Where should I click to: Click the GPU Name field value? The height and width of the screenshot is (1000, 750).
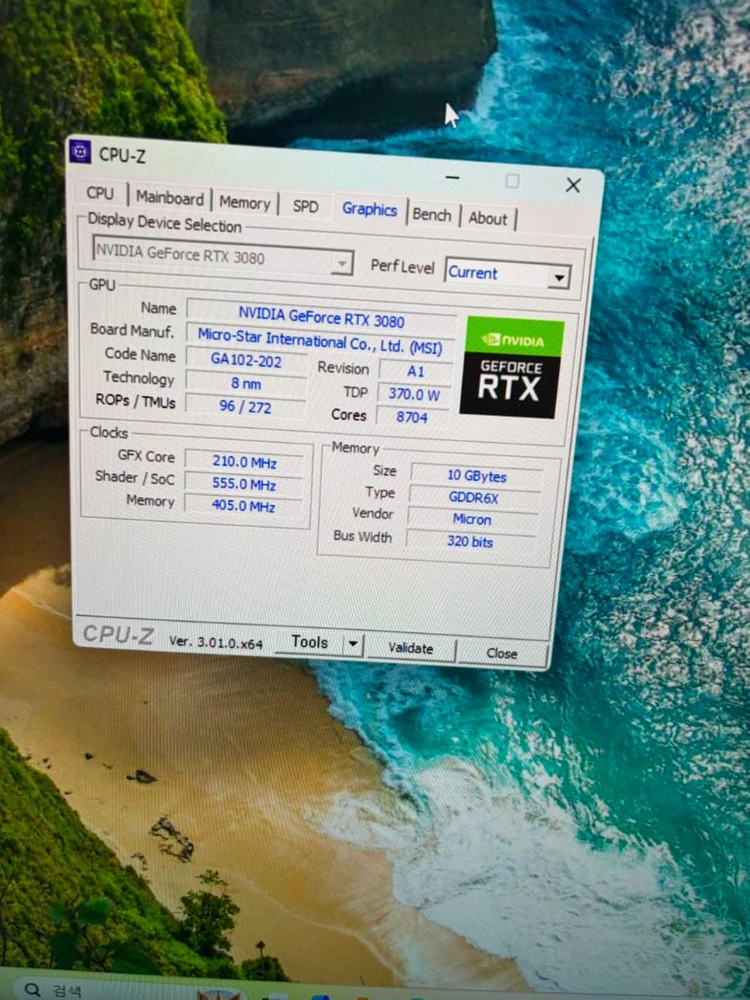[x=321, y=316]
